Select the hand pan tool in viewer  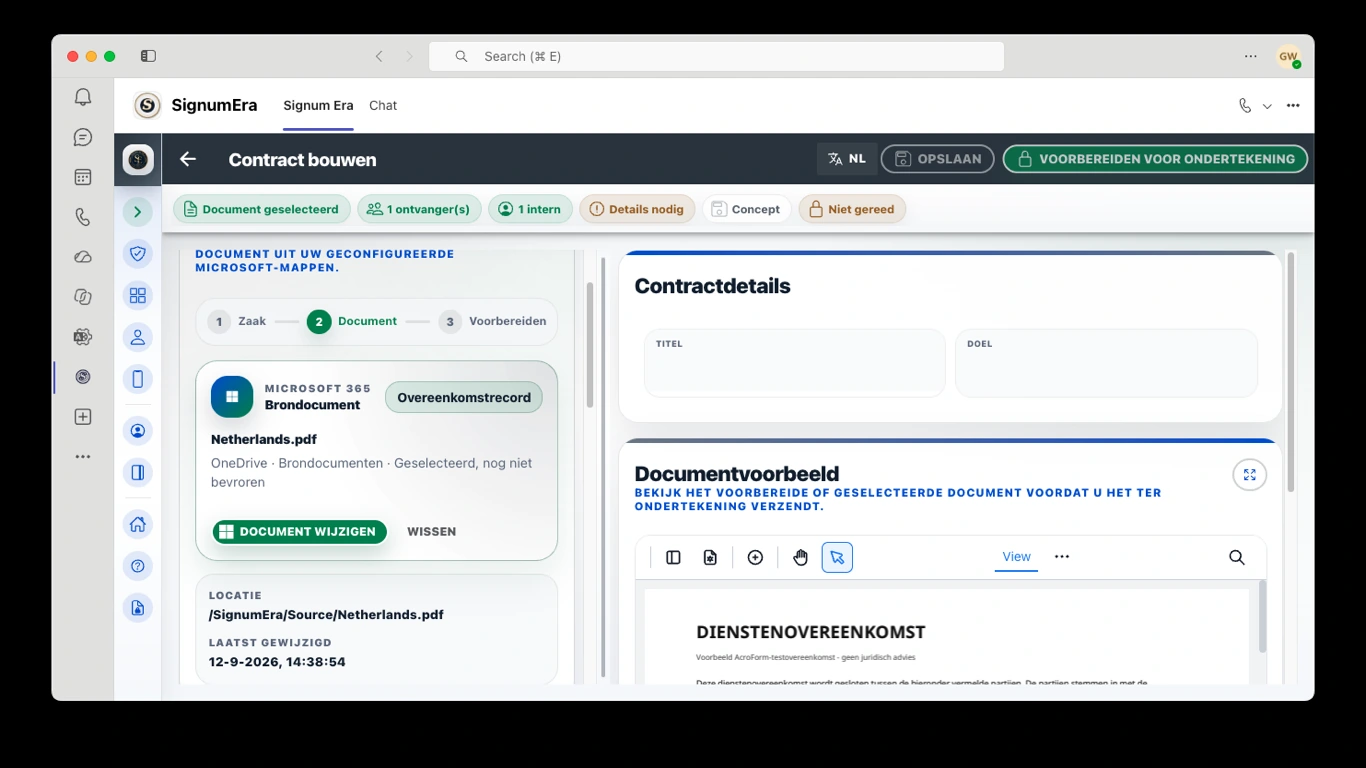click(800, 557)
